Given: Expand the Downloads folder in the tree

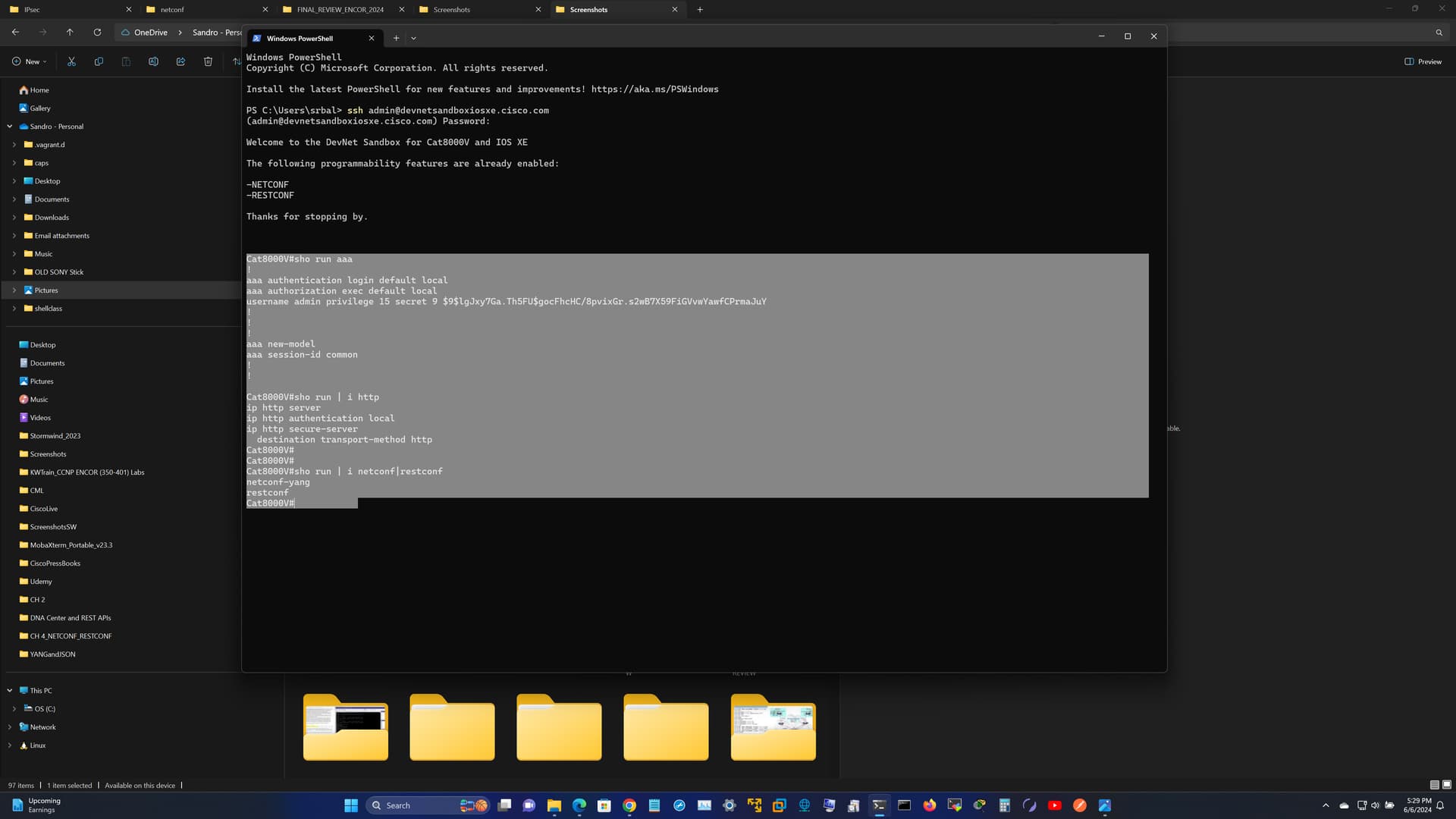Looking at the screenshot, I should coord(14,218).
